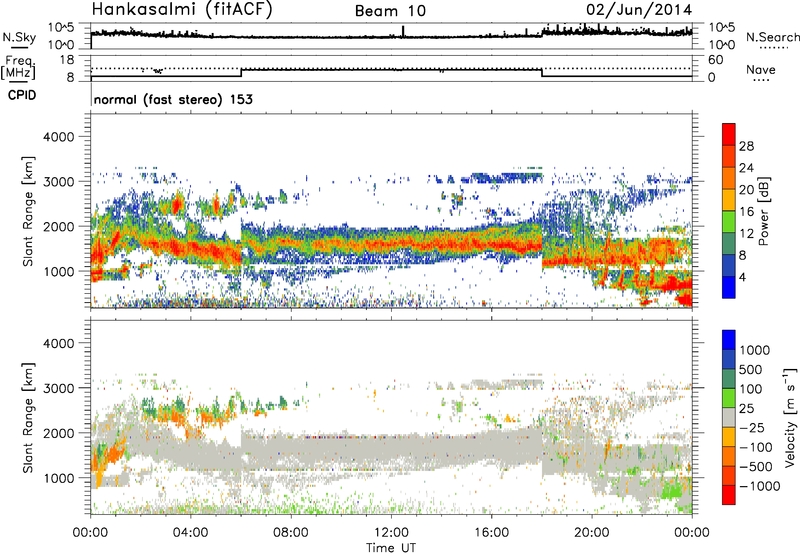Image resolution: width=800 pixels, height=554 pixels.
Task: Pick the blue top segment of Velocity color bar
Action: click(x=729, y=340)
